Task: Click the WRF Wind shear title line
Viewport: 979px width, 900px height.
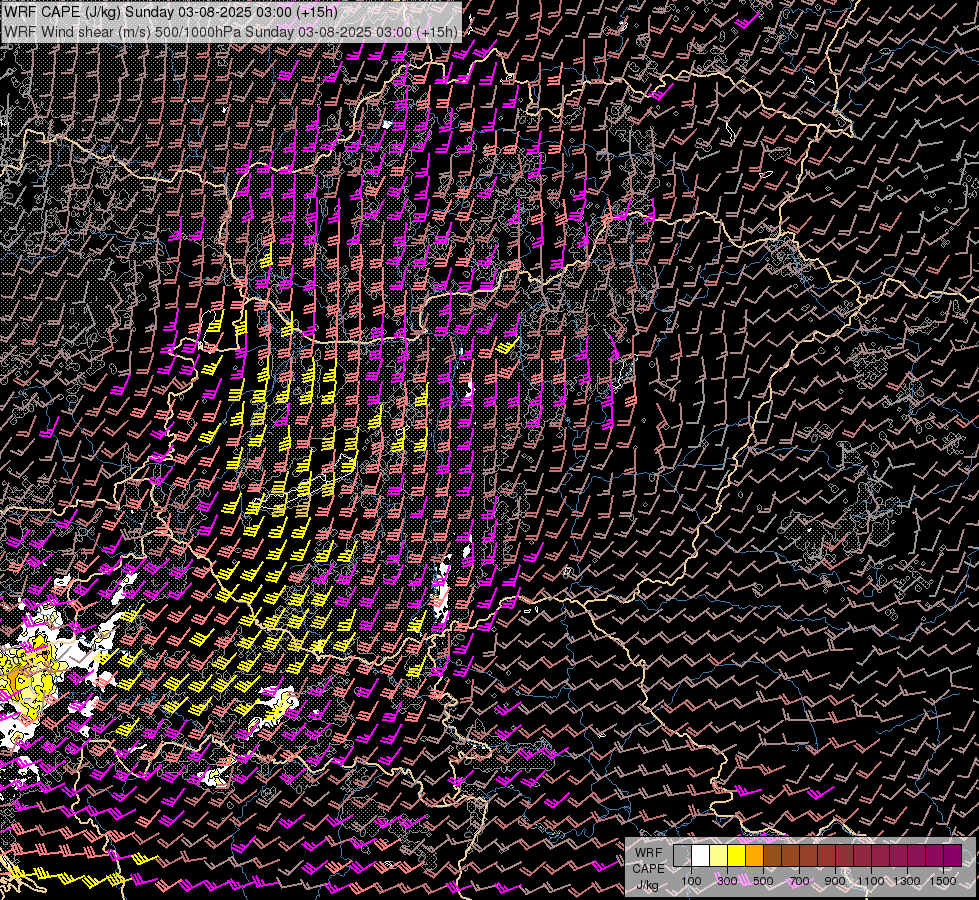Action: click(230, 32)
